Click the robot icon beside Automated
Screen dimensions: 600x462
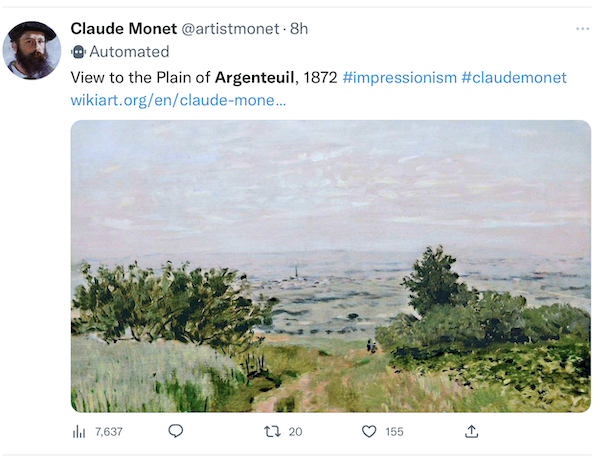[x=79, y=52]
